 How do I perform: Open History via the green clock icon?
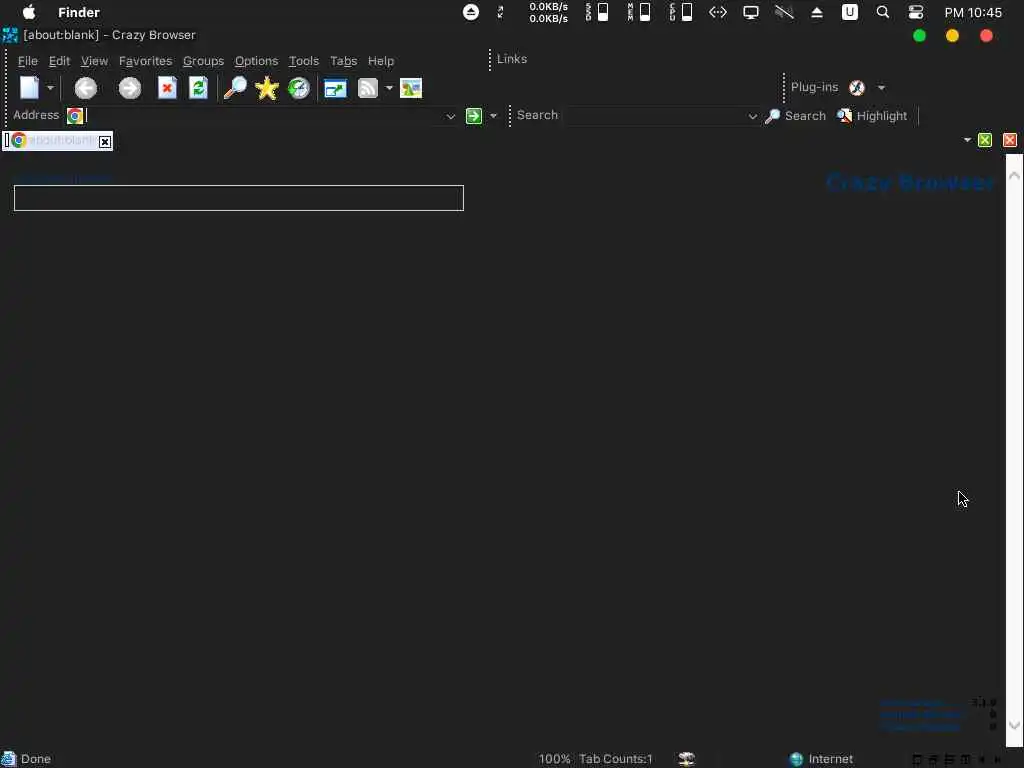[x=298, y=88]
